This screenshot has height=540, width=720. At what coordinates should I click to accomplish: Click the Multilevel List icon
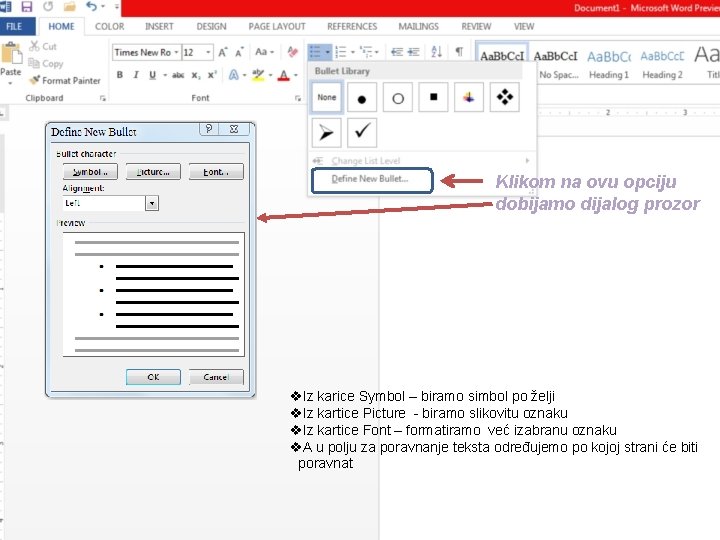pos(366,52)
